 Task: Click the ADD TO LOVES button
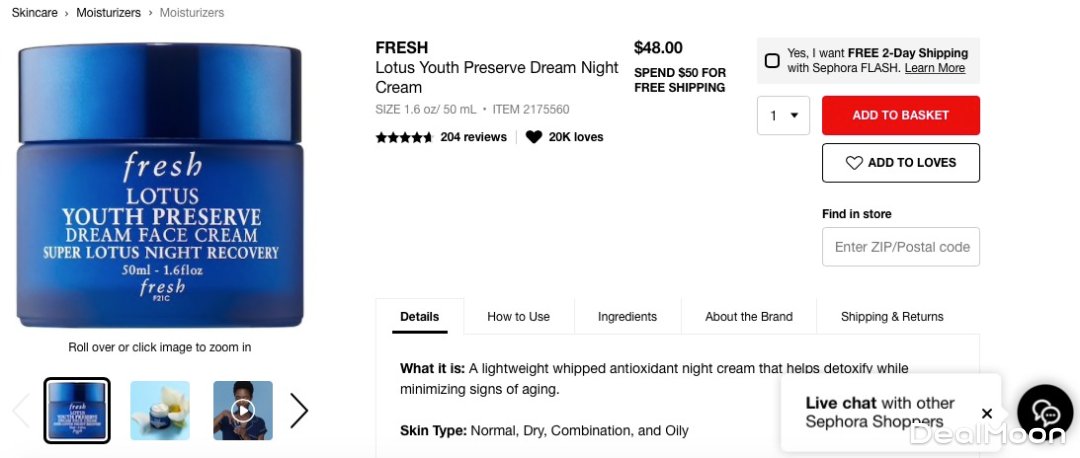(x=900, y=163)
